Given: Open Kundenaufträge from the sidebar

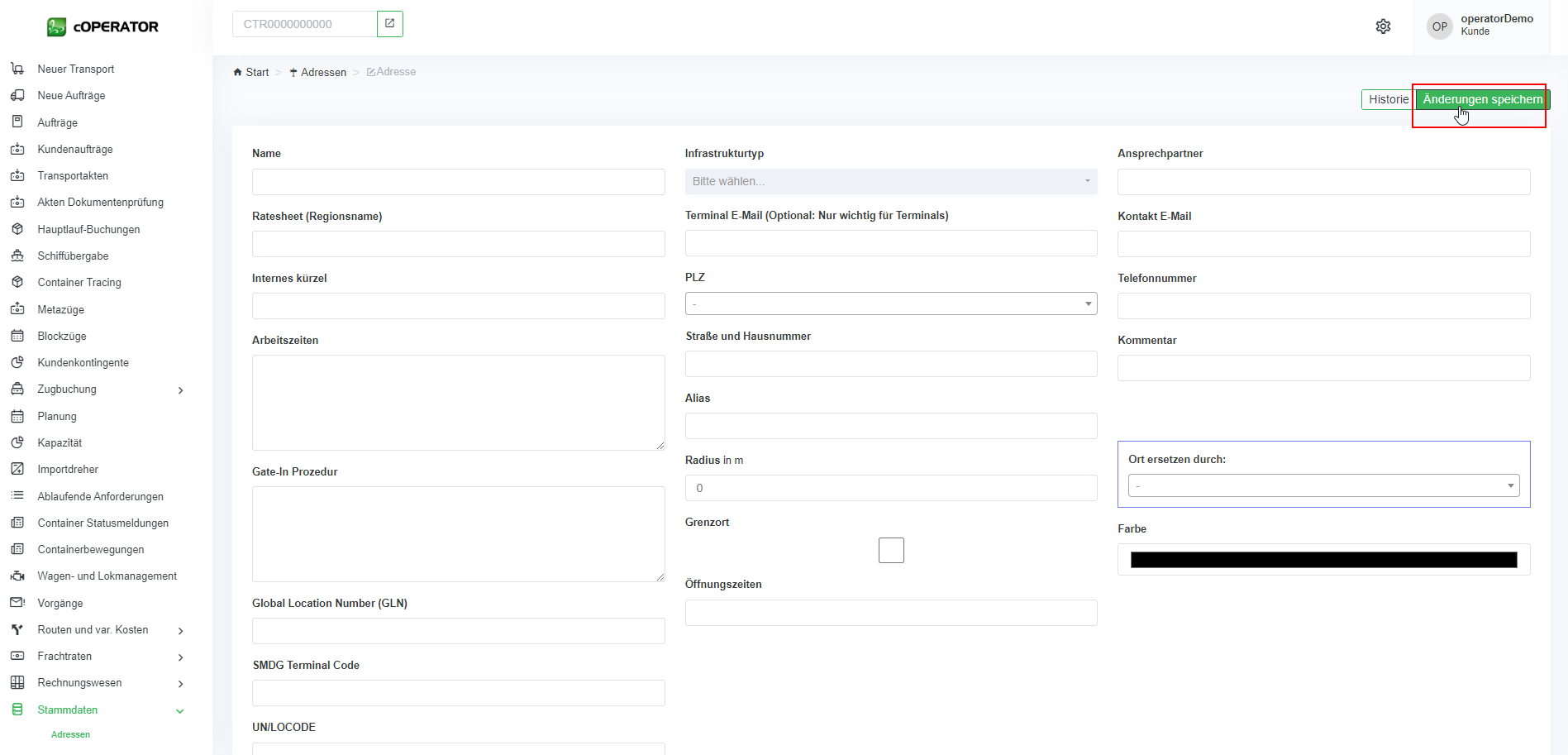Looking at the screenshot, I should (x=75, y=149).
